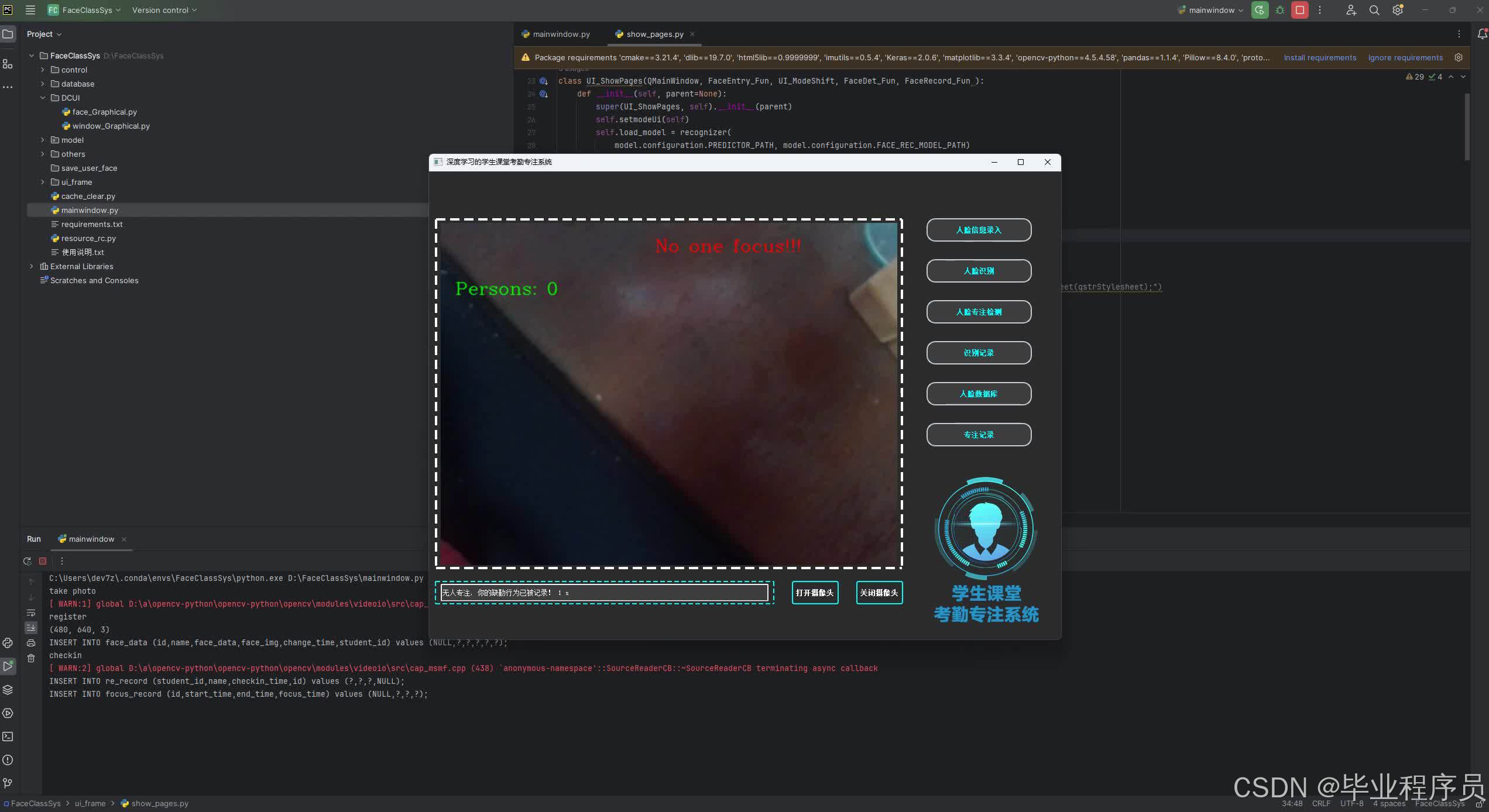Close the mainwindow Run tab
1489x812 pixels.
click(x=124, y=539)
